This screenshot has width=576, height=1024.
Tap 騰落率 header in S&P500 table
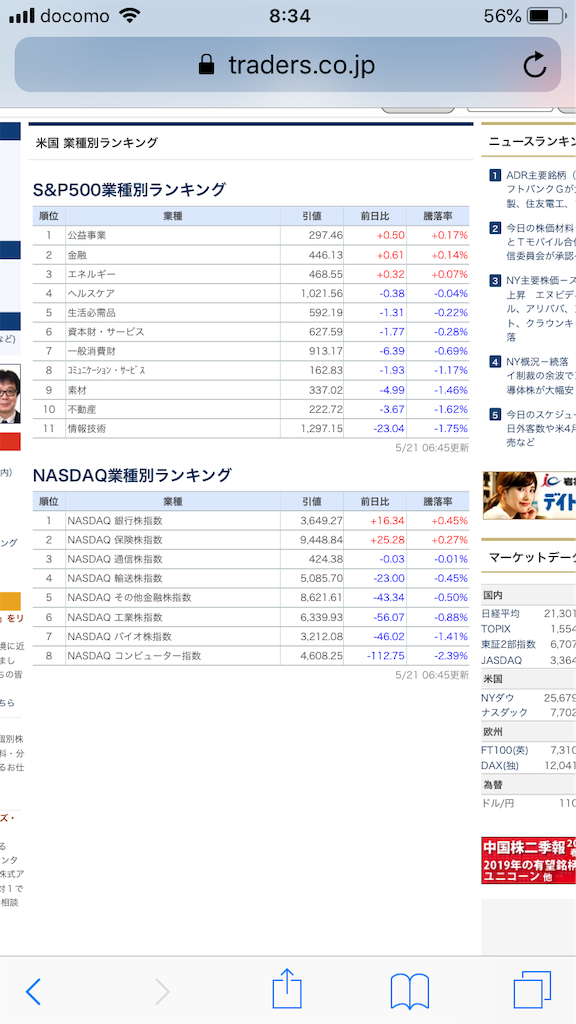[x=438, y=216]
